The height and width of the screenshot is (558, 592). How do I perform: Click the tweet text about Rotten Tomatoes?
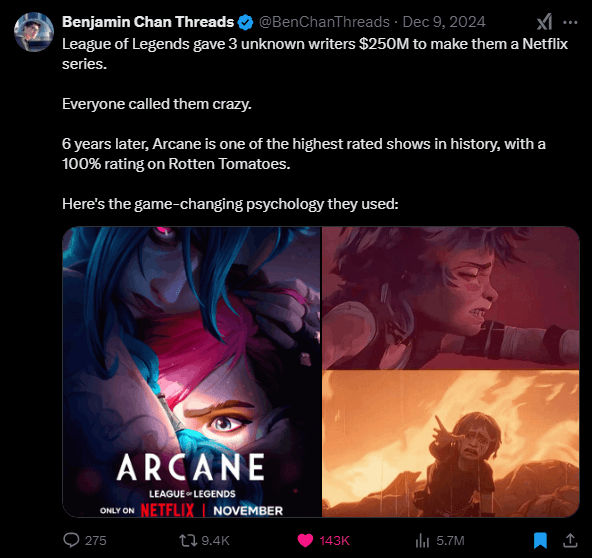click(x=304, y=154)
